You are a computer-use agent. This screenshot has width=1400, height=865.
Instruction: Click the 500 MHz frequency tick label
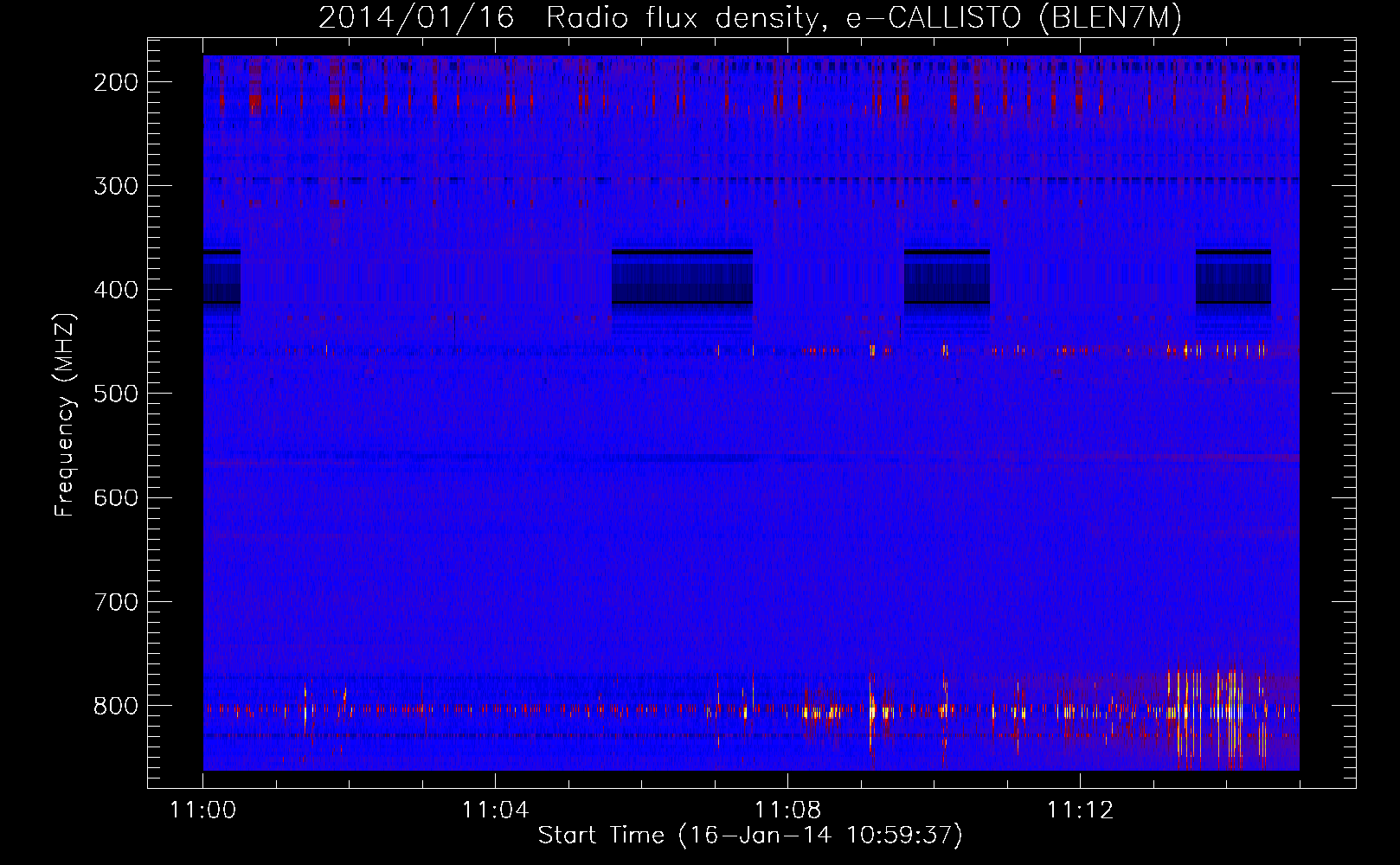[x=116, y=394]
